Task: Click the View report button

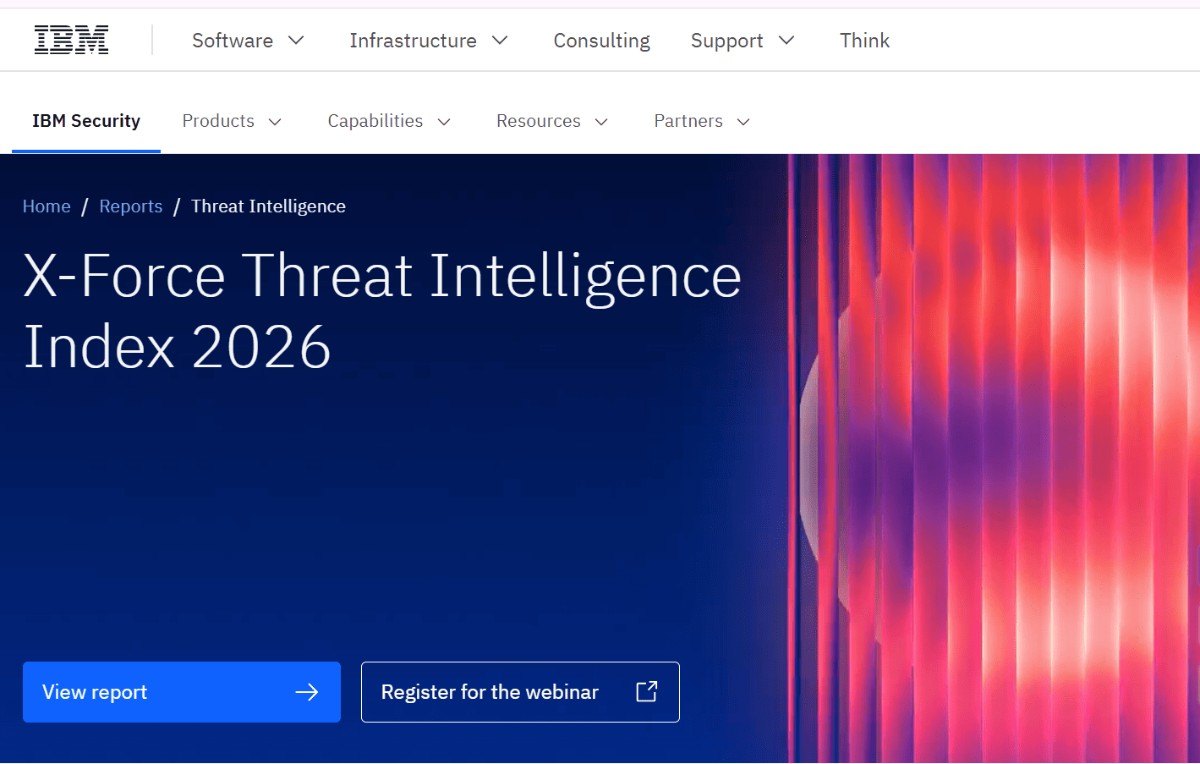Action: click(182, 692)
